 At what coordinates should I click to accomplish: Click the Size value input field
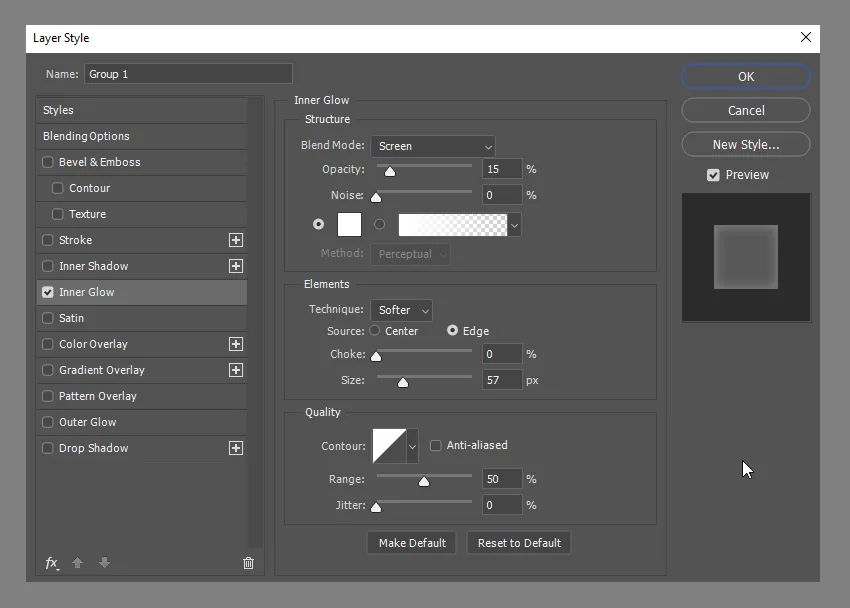[501, 380]
